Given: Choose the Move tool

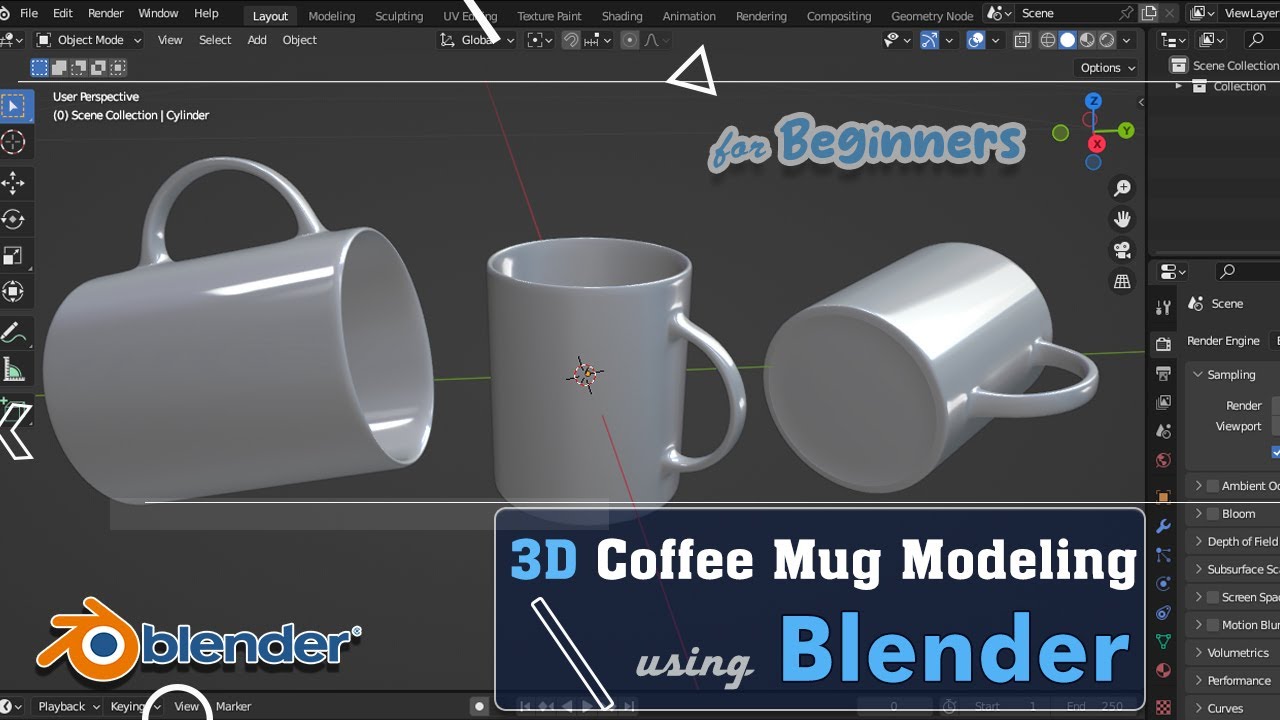Looking at the screenshot, I should pyautogui.click(x=14, y=183).
